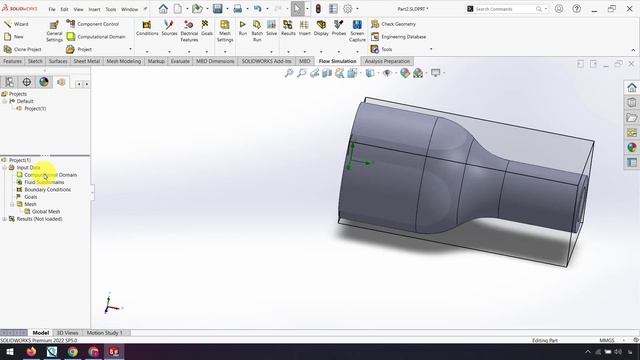640x360 pixels.
Task: Open the Display tool
Action: 321,28
